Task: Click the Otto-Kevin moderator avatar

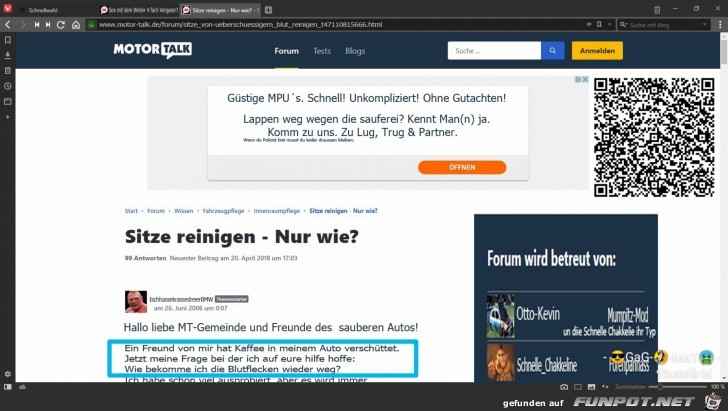Action: [500, 316]
